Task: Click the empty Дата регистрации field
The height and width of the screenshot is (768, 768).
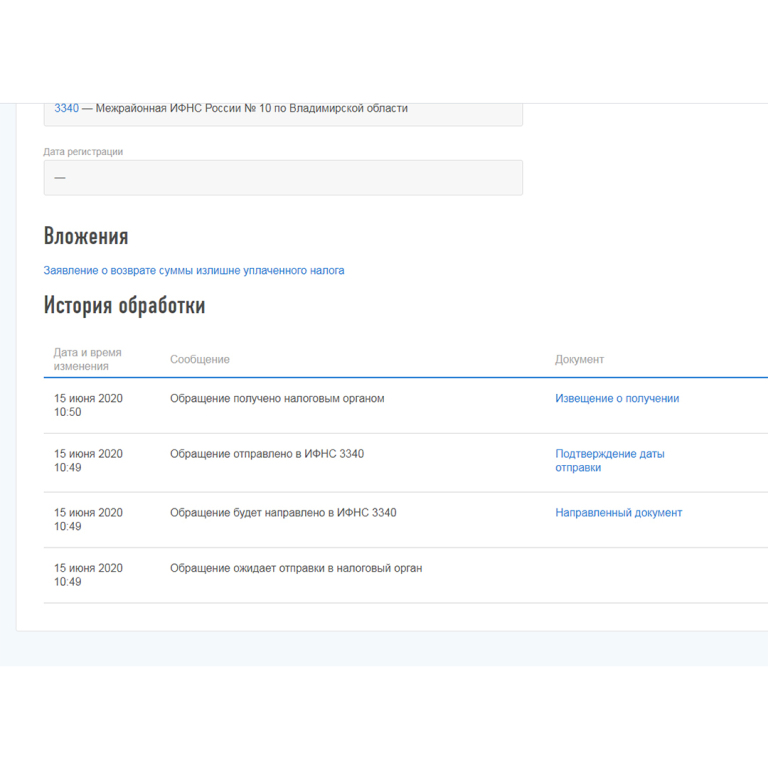Action: click(x=282, y=177)
